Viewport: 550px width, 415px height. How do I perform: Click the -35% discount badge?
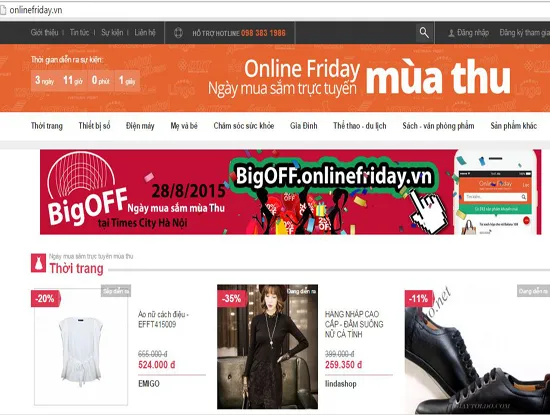point(232,299)
